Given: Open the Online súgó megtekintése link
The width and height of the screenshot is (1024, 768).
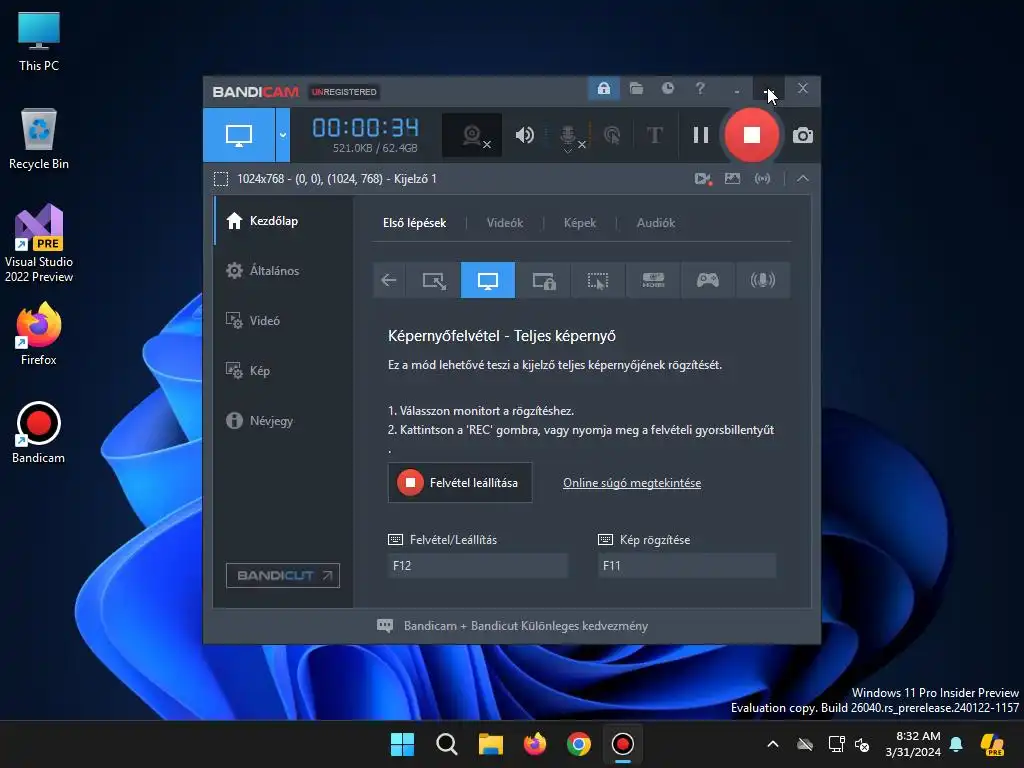Looking at the screenshot, I should [x=632, y=483].
